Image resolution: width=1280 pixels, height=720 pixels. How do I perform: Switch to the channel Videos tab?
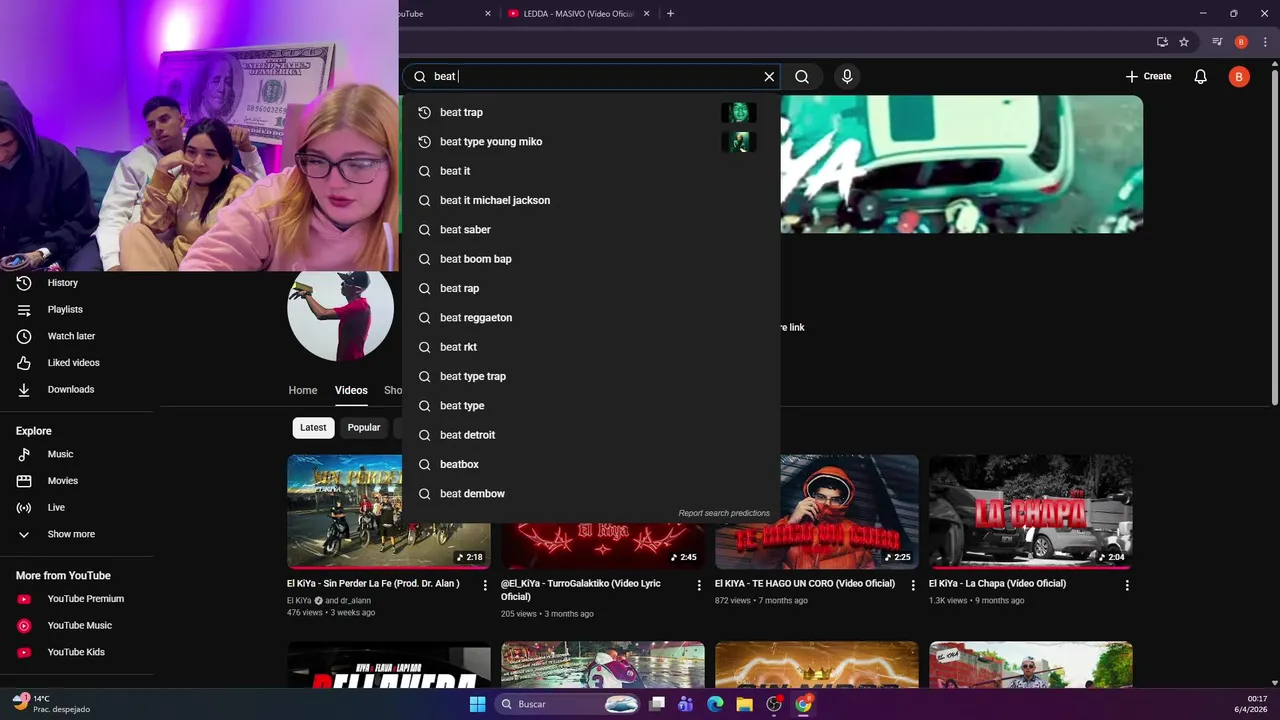pos(351,390)
